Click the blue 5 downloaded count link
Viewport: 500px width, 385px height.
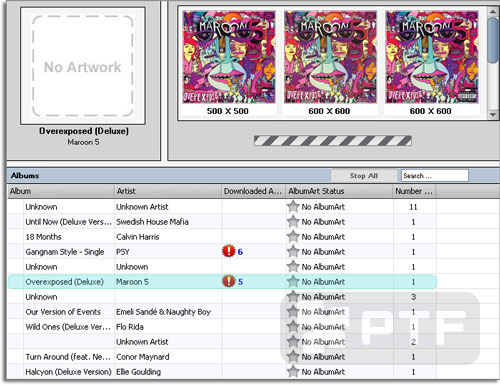tap(240, 282)
